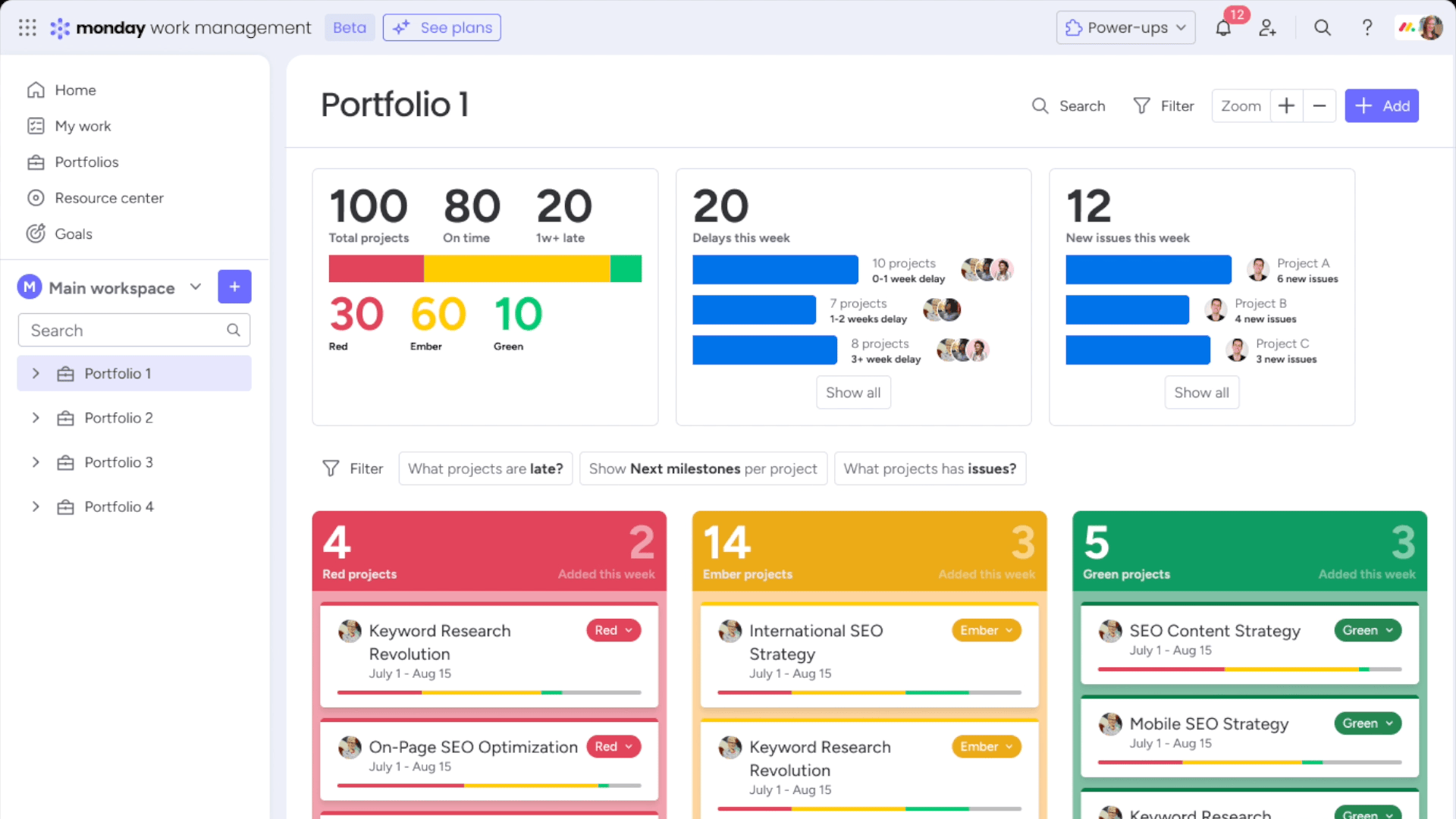Open the apps grid menu icon
This screenshot has height=819, width=1456.
point(27,28)
